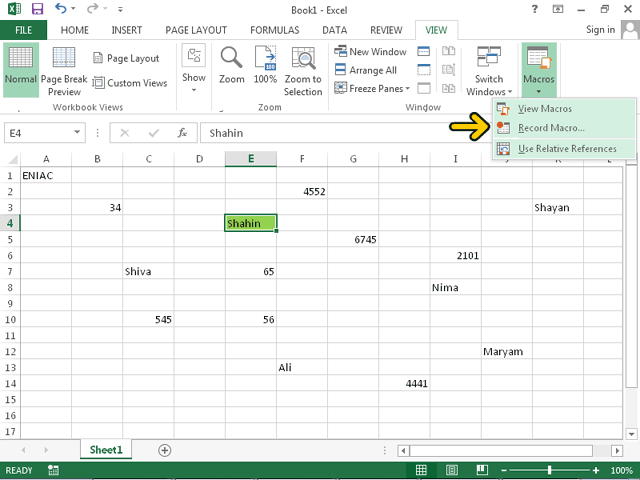Switch to the FORMULAS ribbon tab
The width and height of the screenshot is (640, 480).
tap(274, 30)
